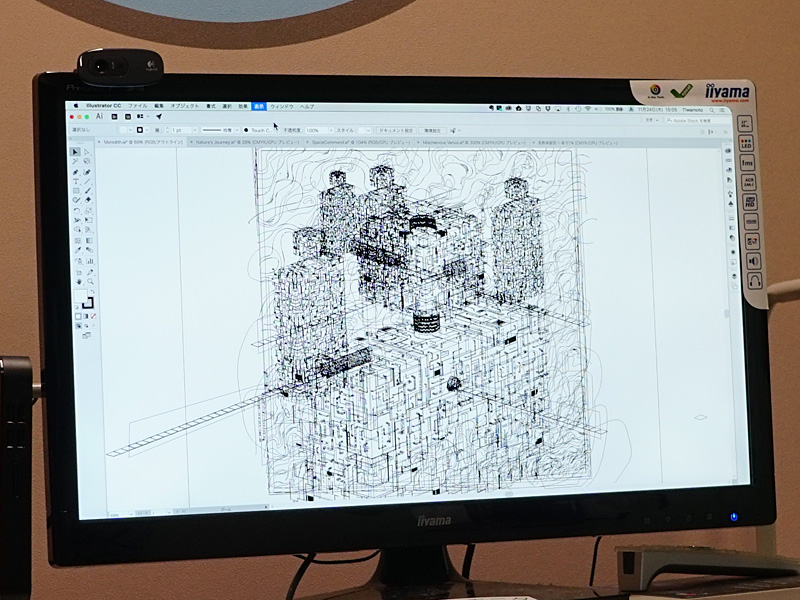Viewport: 800px width, 600px height.
Task: Select the Mesh tool
Action: tap(78, 240)
